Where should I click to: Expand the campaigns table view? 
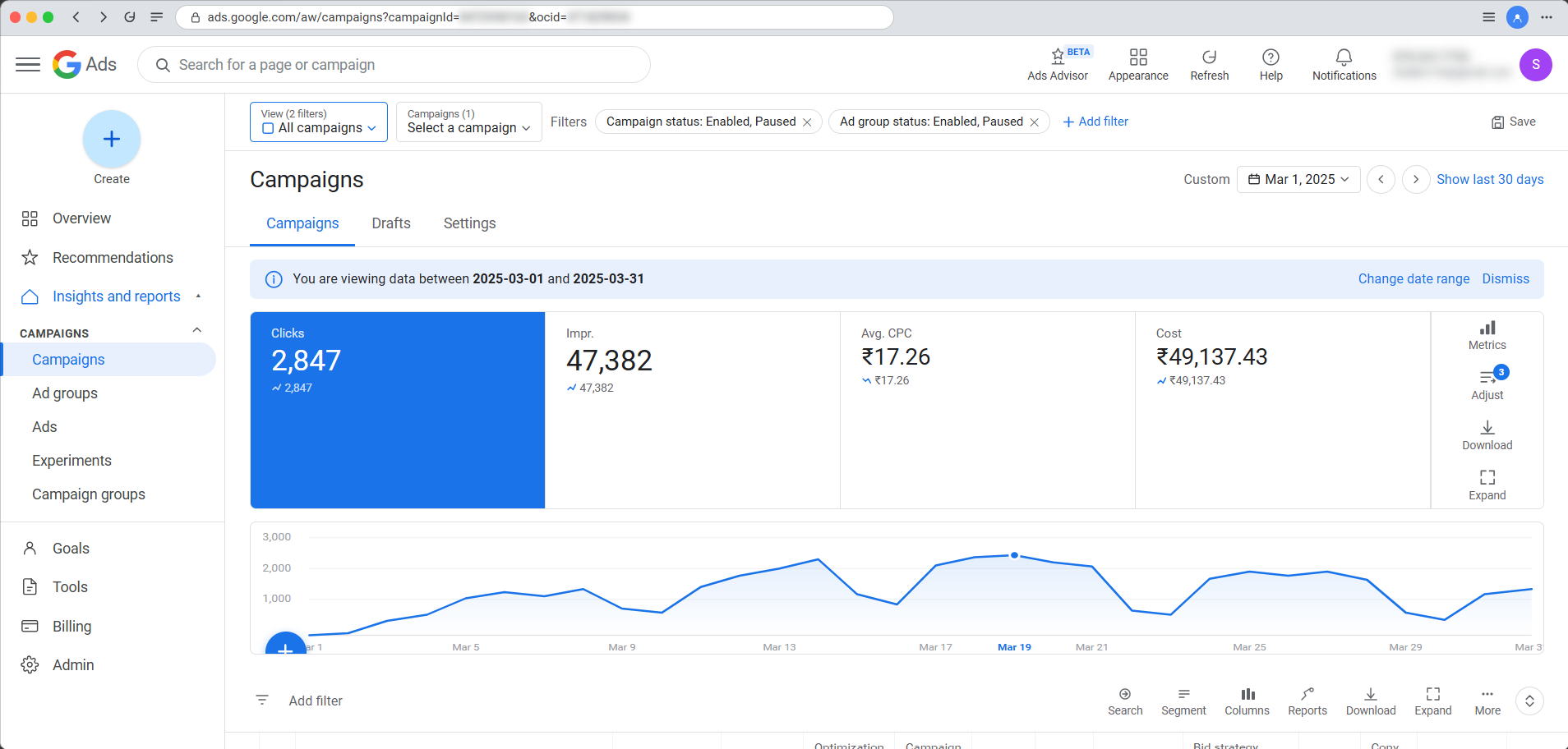(x=1433, y=701)
